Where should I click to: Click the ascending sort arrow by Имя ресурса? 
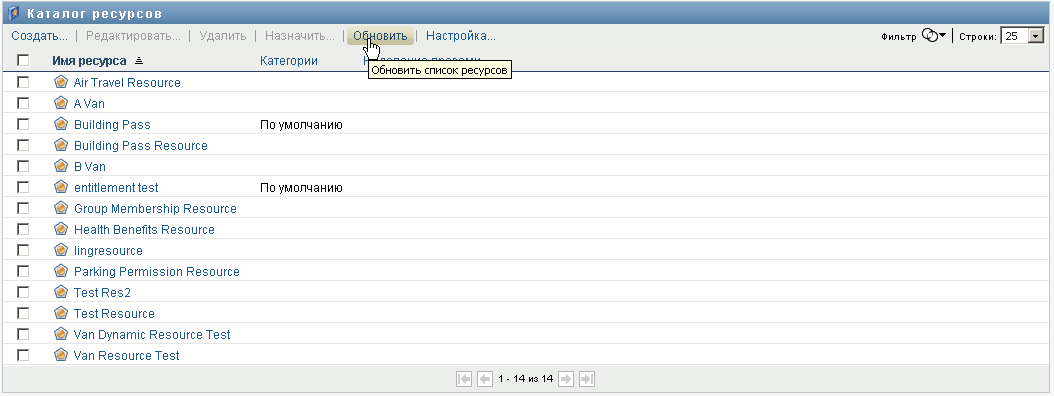click(138, 61)
